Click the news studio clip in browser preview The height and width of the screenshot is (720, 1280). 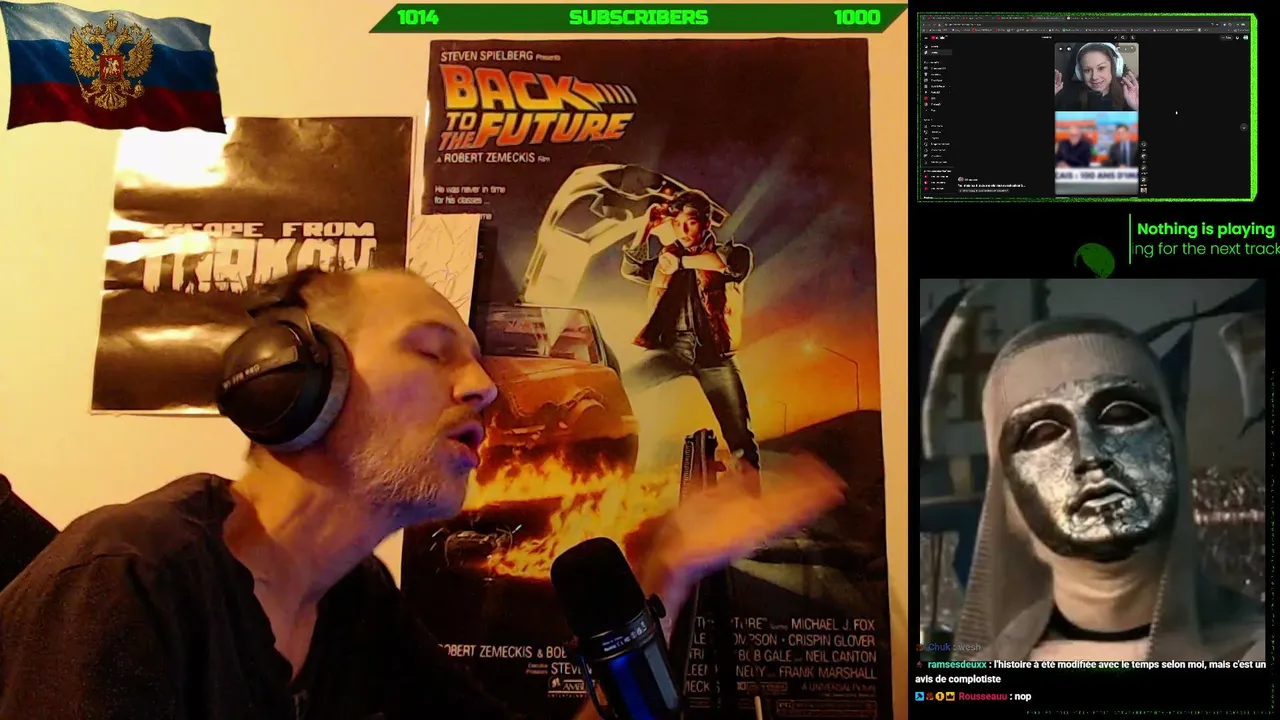tap(1096, 152)
